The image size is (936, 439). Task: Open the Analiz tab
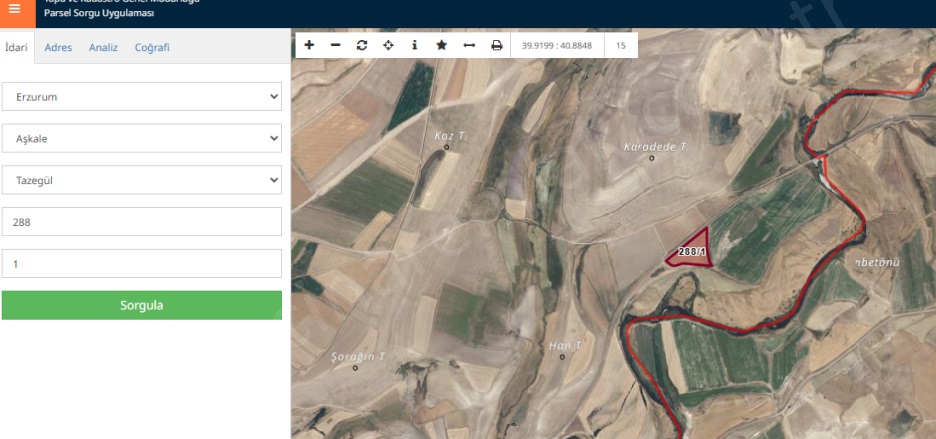[103, 47]
